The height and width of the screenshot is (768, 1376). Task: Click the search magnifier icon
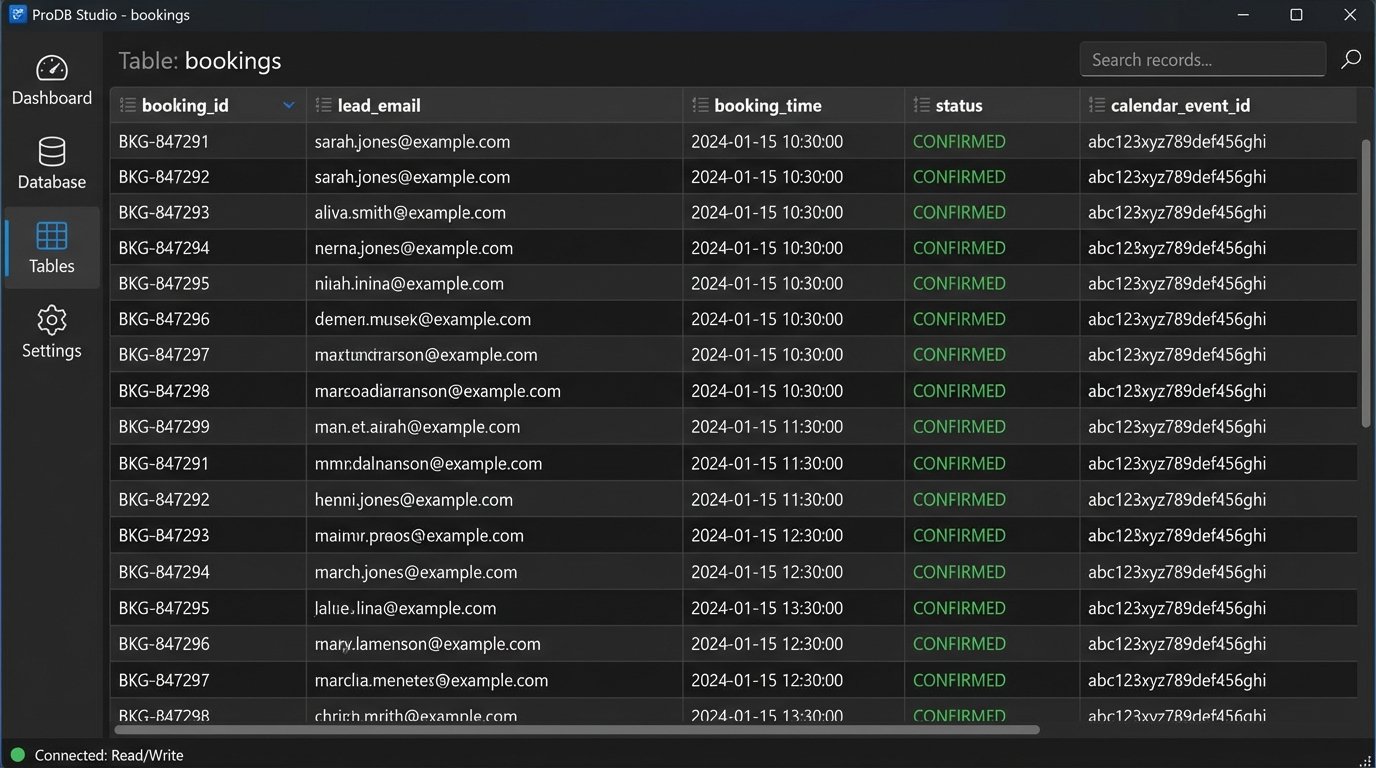(1350, 59)
